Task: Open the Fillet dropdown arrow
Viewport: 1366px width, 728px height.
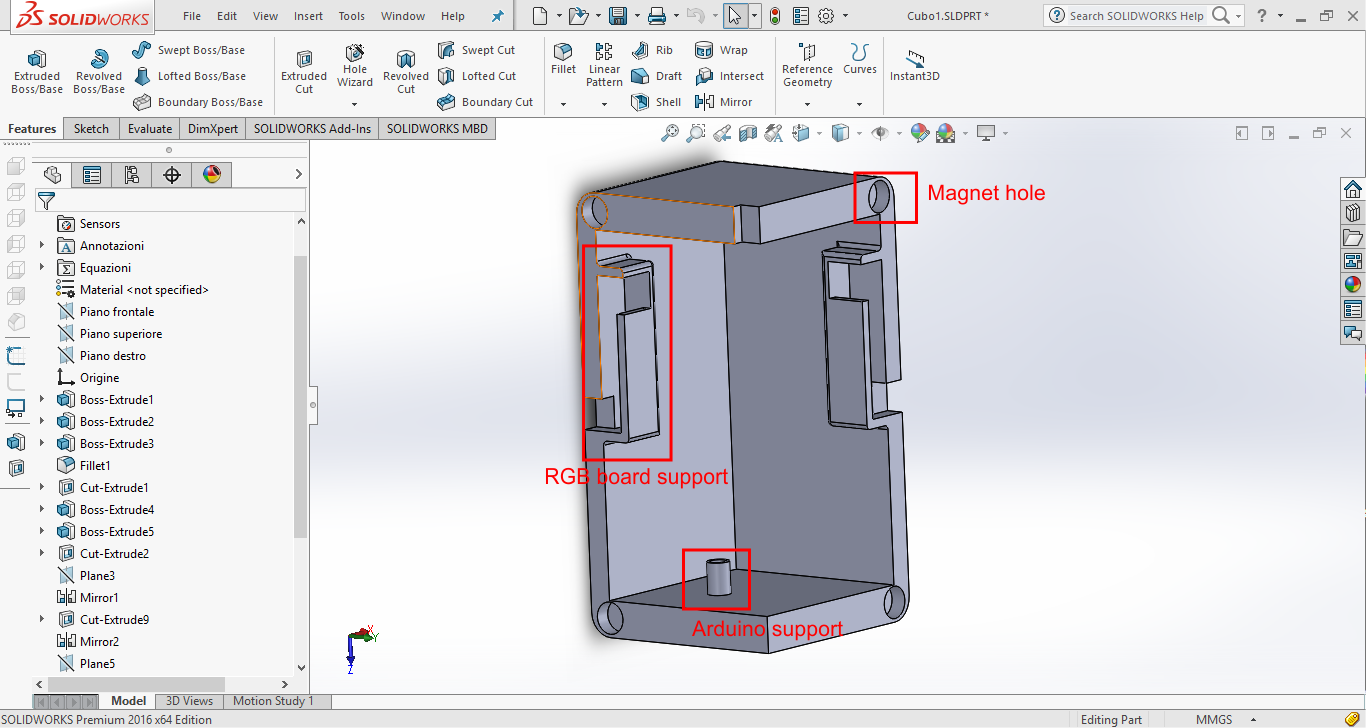Action: pyautogui.click(x=563, y=104)
